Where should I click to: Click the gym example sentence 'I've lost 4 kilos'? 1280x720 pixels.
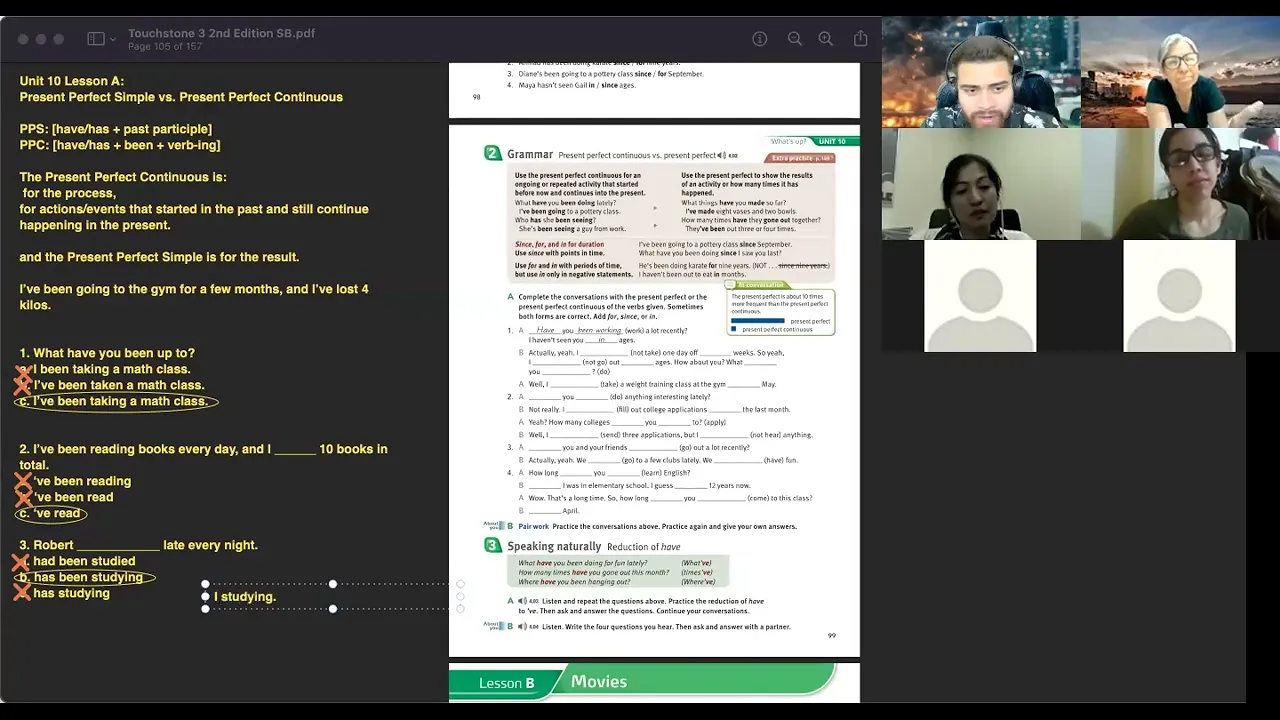[x=194, y=297]
